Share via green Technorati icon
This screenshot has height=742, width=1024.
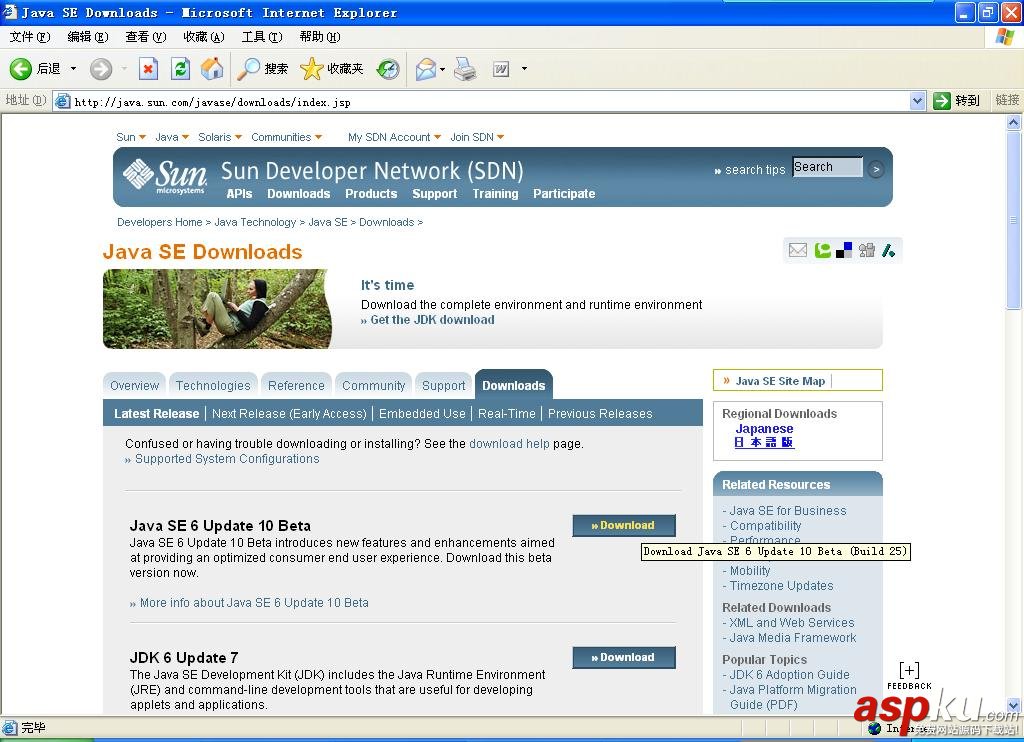(x=822, y=250)
